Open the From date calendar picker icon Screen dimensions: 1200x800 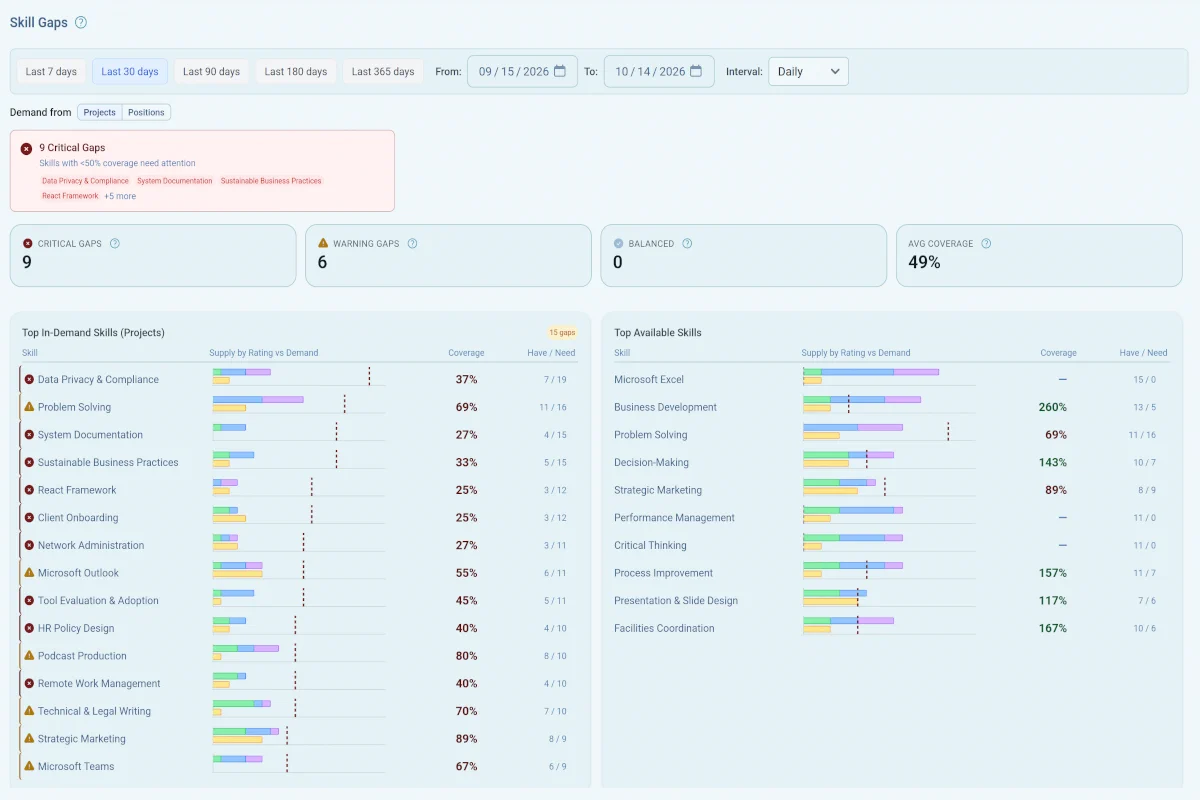click(560, 71)
